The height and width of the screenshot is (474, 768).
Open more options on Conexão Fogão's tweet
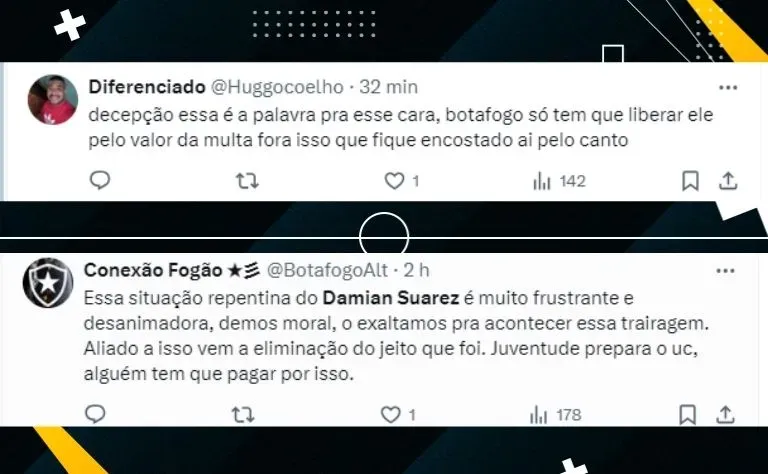click(725, 271)
